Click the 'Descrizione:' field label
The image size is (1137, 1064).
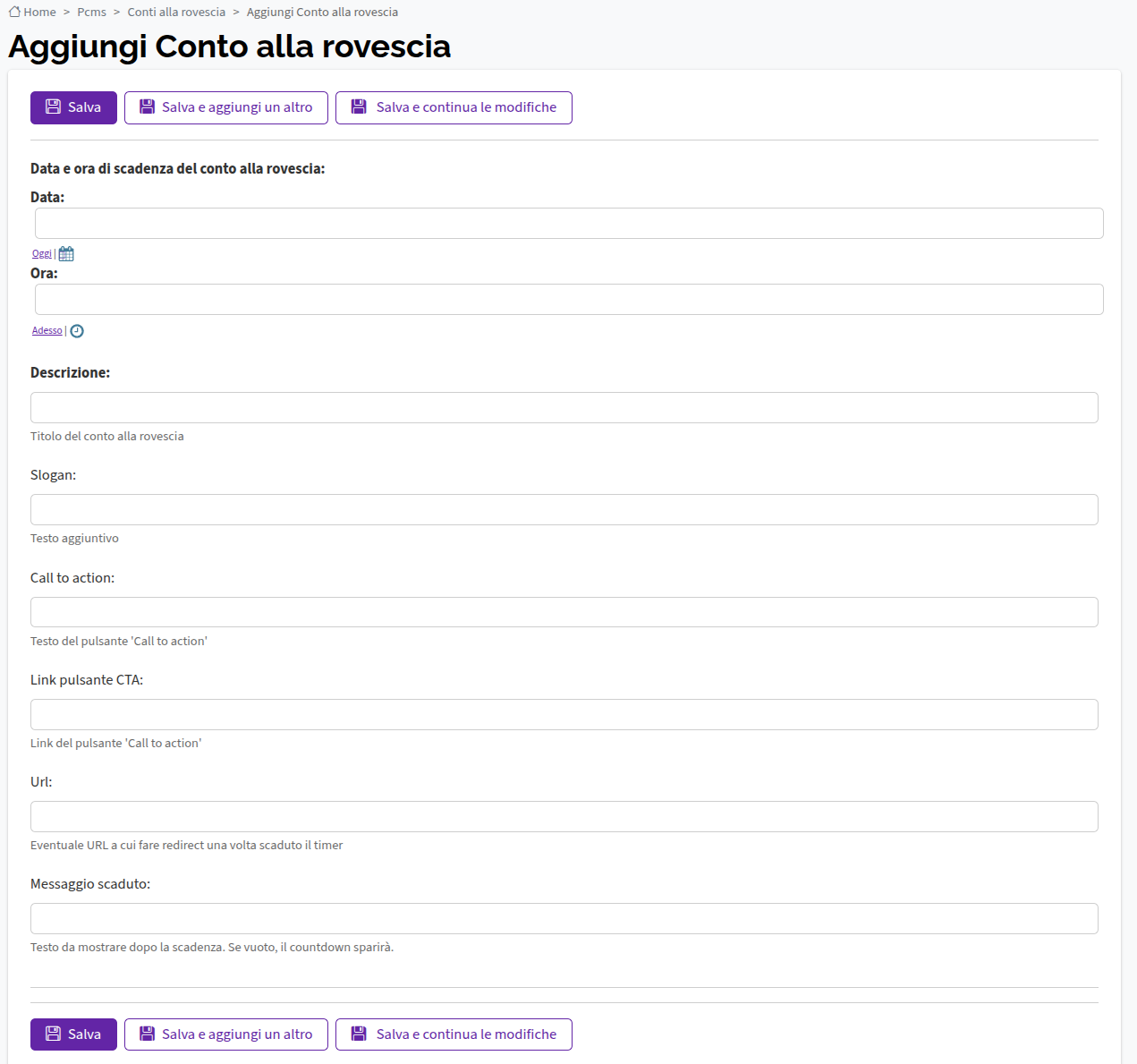(71, 373)
